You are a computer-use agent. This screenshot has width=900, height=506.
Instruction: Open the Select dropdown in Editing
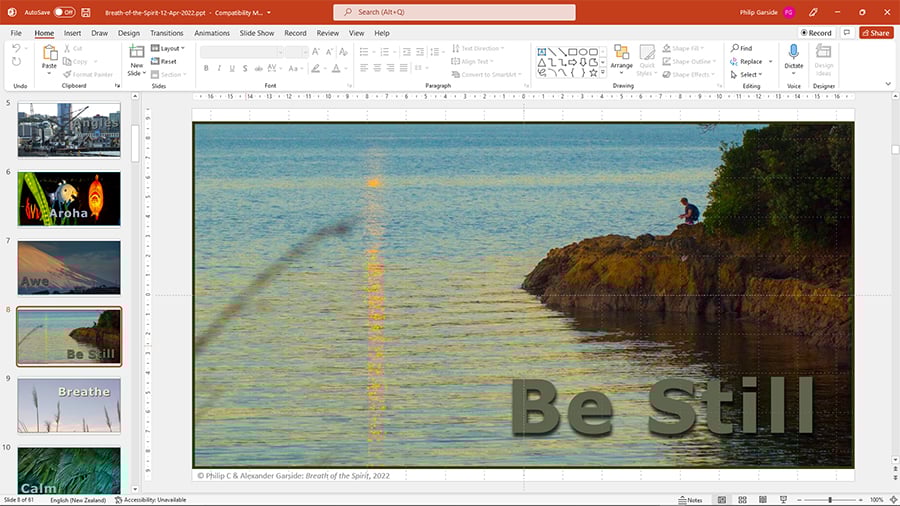coord(746,75)
